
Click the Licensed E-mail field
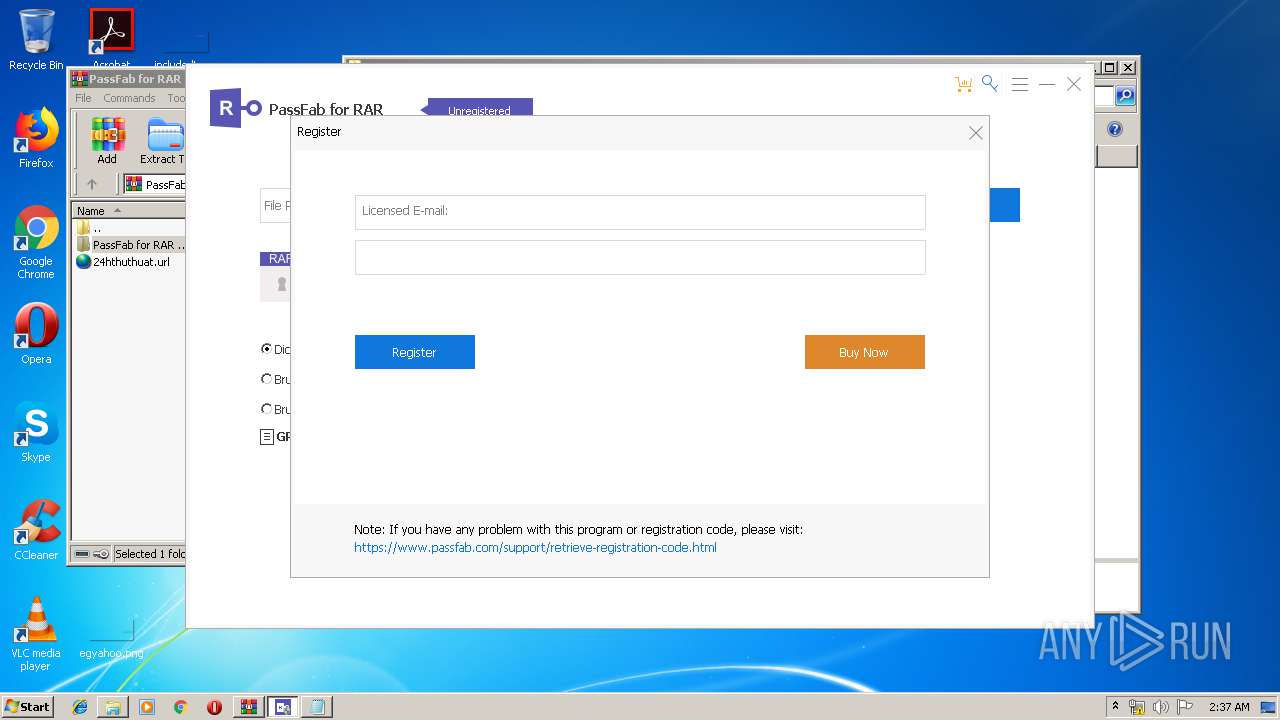pyautogui.click(x=640, y=212)
